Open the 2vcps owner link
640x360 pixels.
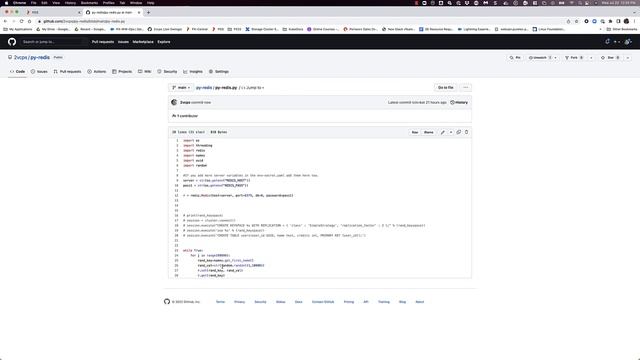tap(20, 58)
